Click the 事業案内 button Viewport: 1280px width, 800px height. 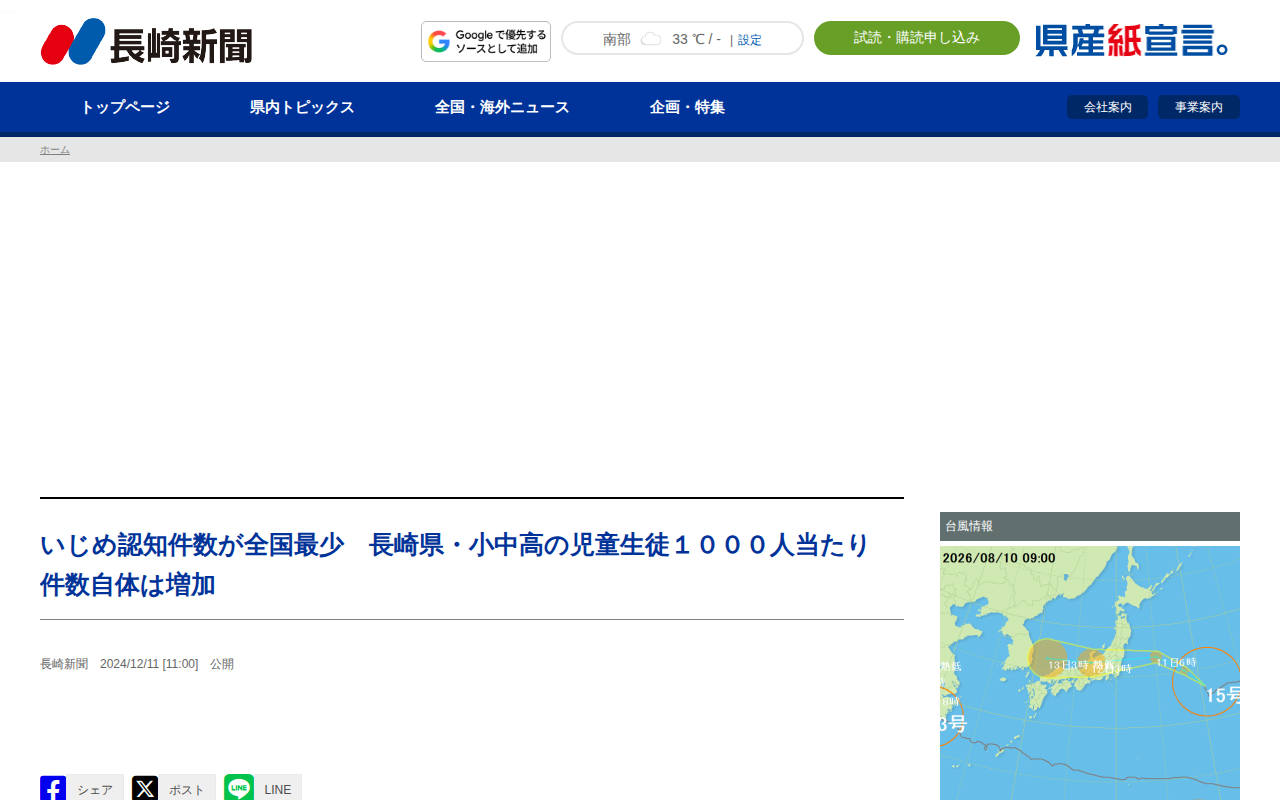click(x=1199, y=107)
